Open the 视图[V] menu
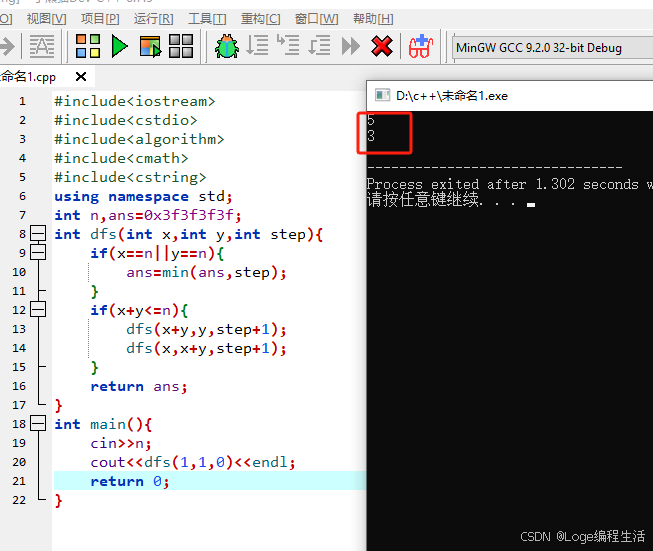This screenshot has width=653, height=551. tap(46, 19)
